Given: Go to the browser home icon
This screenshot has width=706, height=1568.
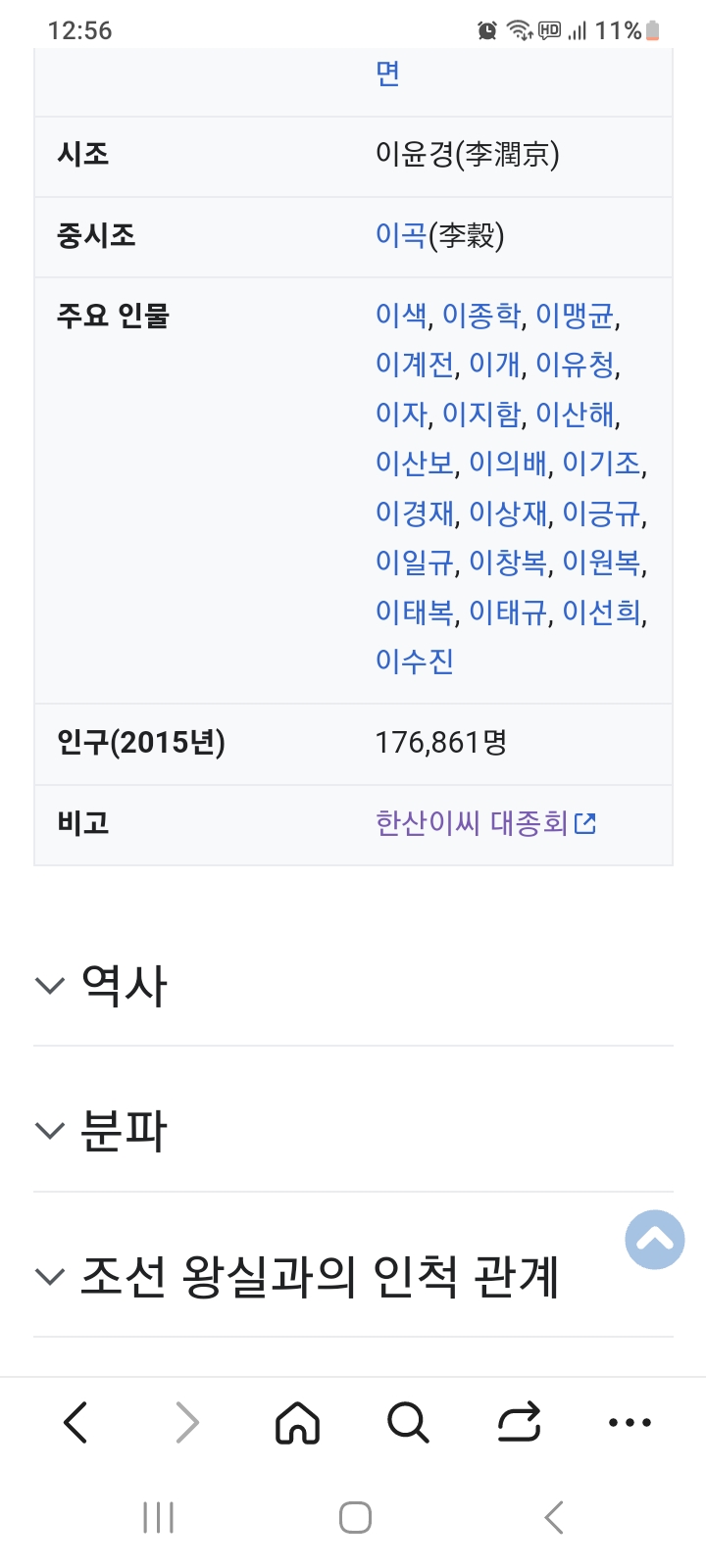Looking at the screenshot, I should tap(297, 1422).
